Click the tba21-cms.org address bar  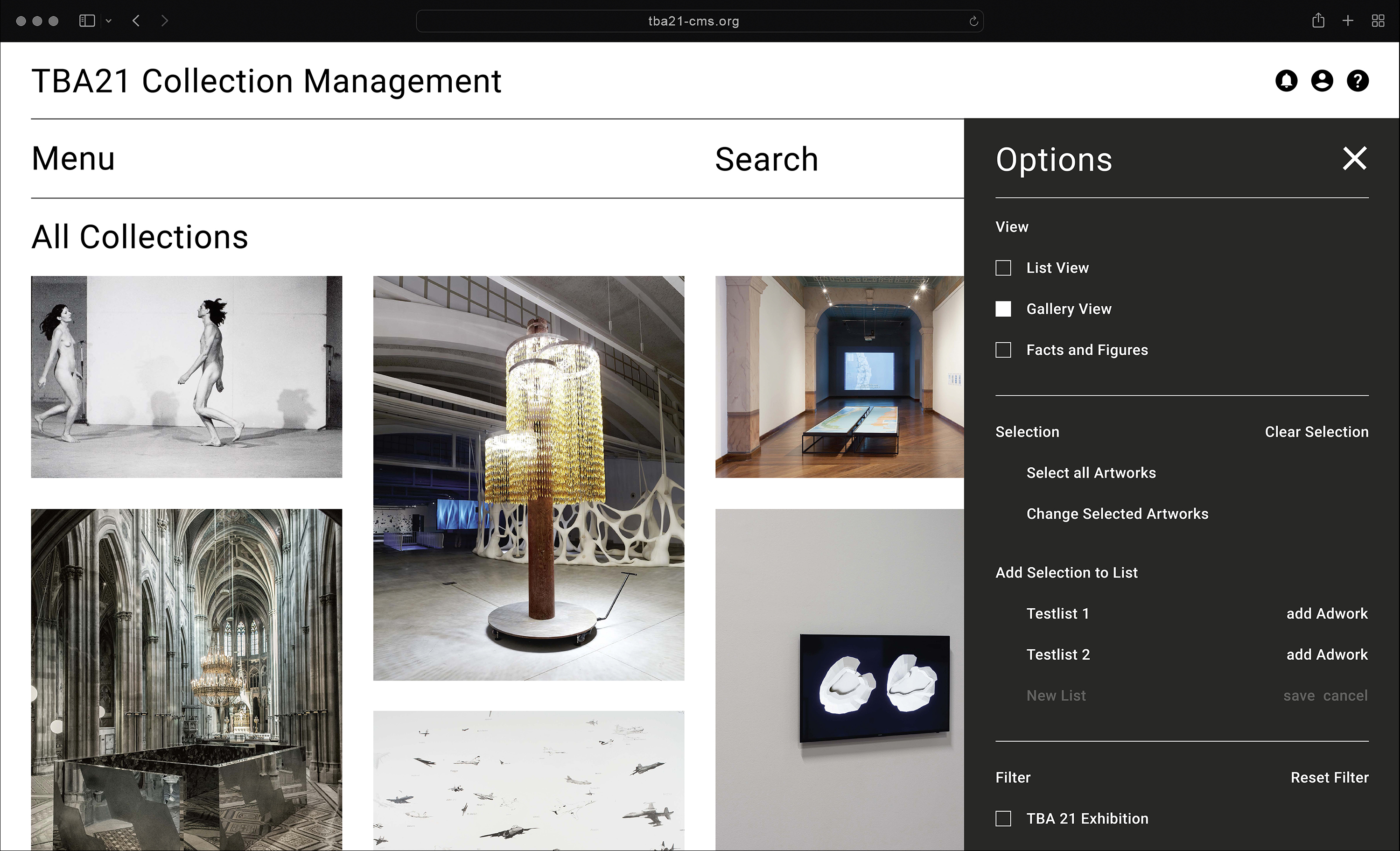coord(700,21)
